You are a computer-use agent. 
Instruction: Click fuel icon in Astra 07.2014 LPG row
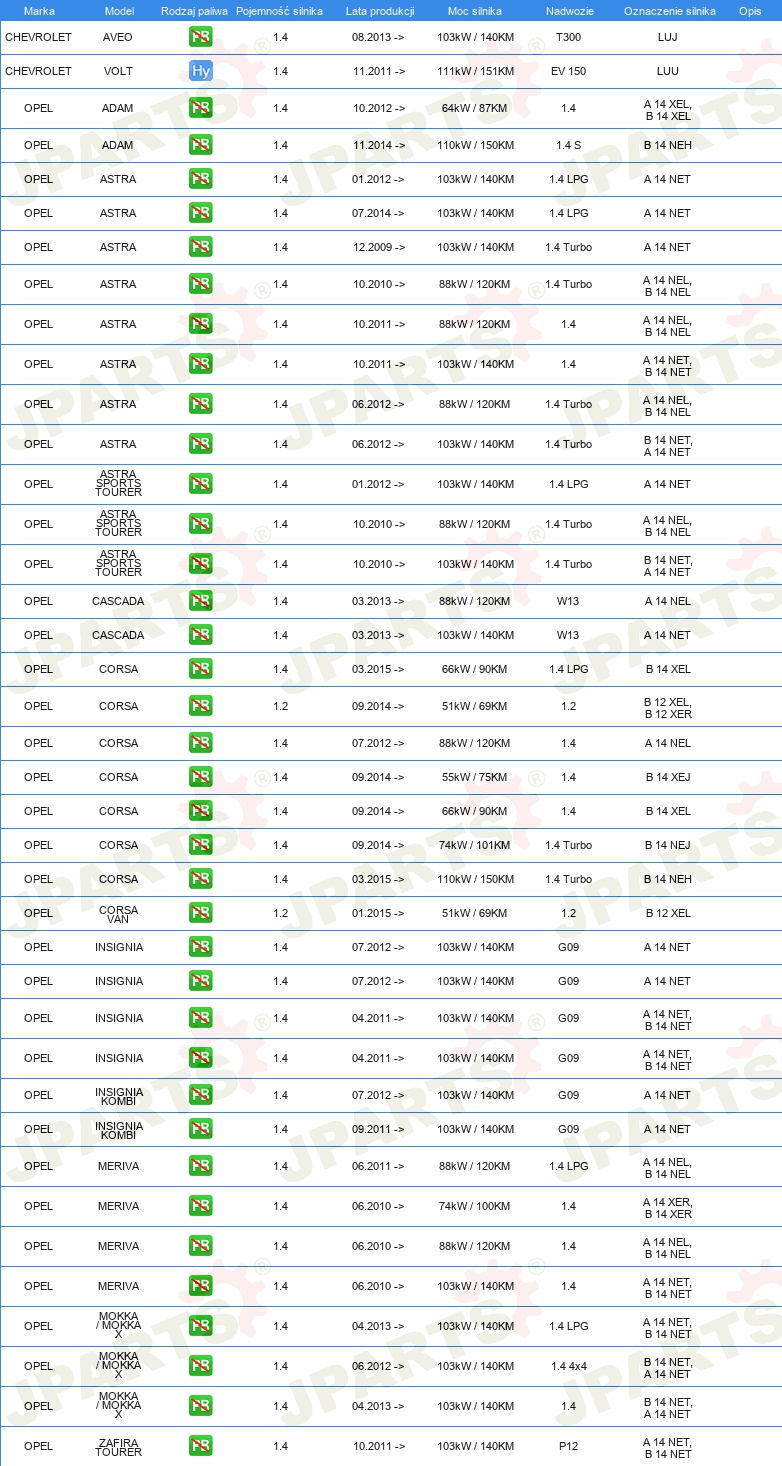pyautogui.click(x=201, y=213)
